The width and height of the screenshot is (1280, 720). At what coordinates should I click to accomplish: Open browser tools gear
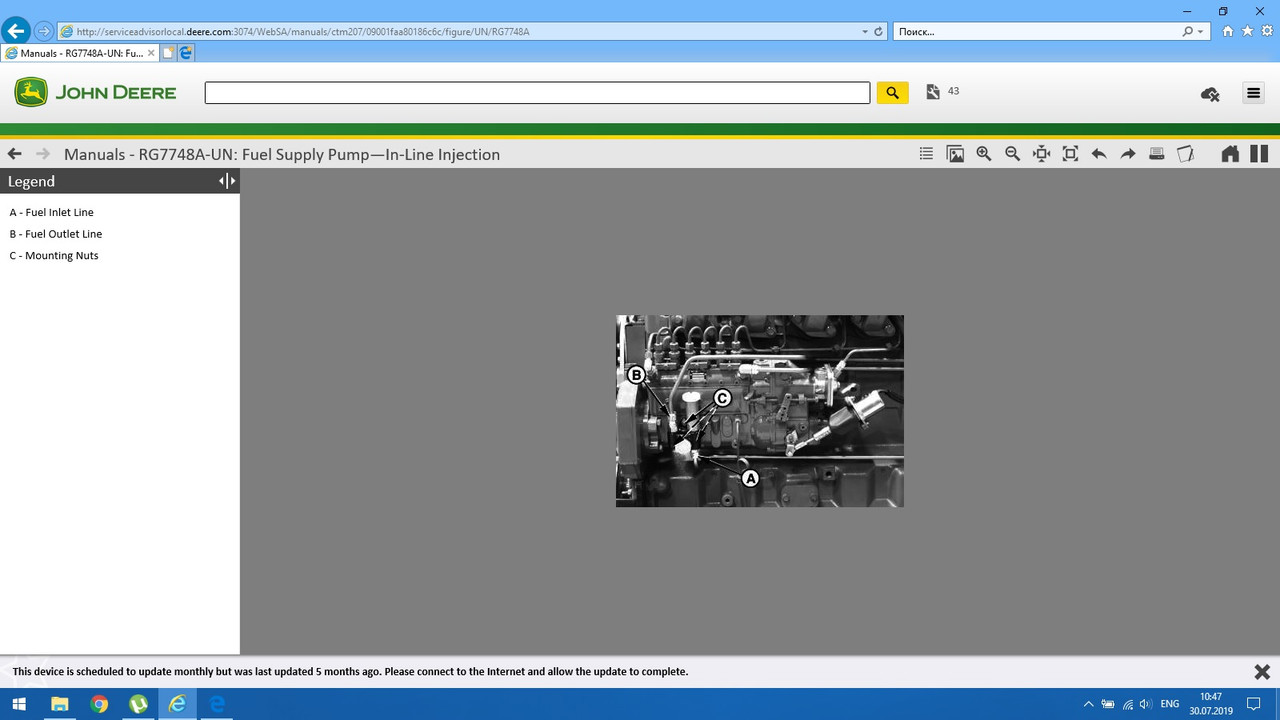point(1266,32)
